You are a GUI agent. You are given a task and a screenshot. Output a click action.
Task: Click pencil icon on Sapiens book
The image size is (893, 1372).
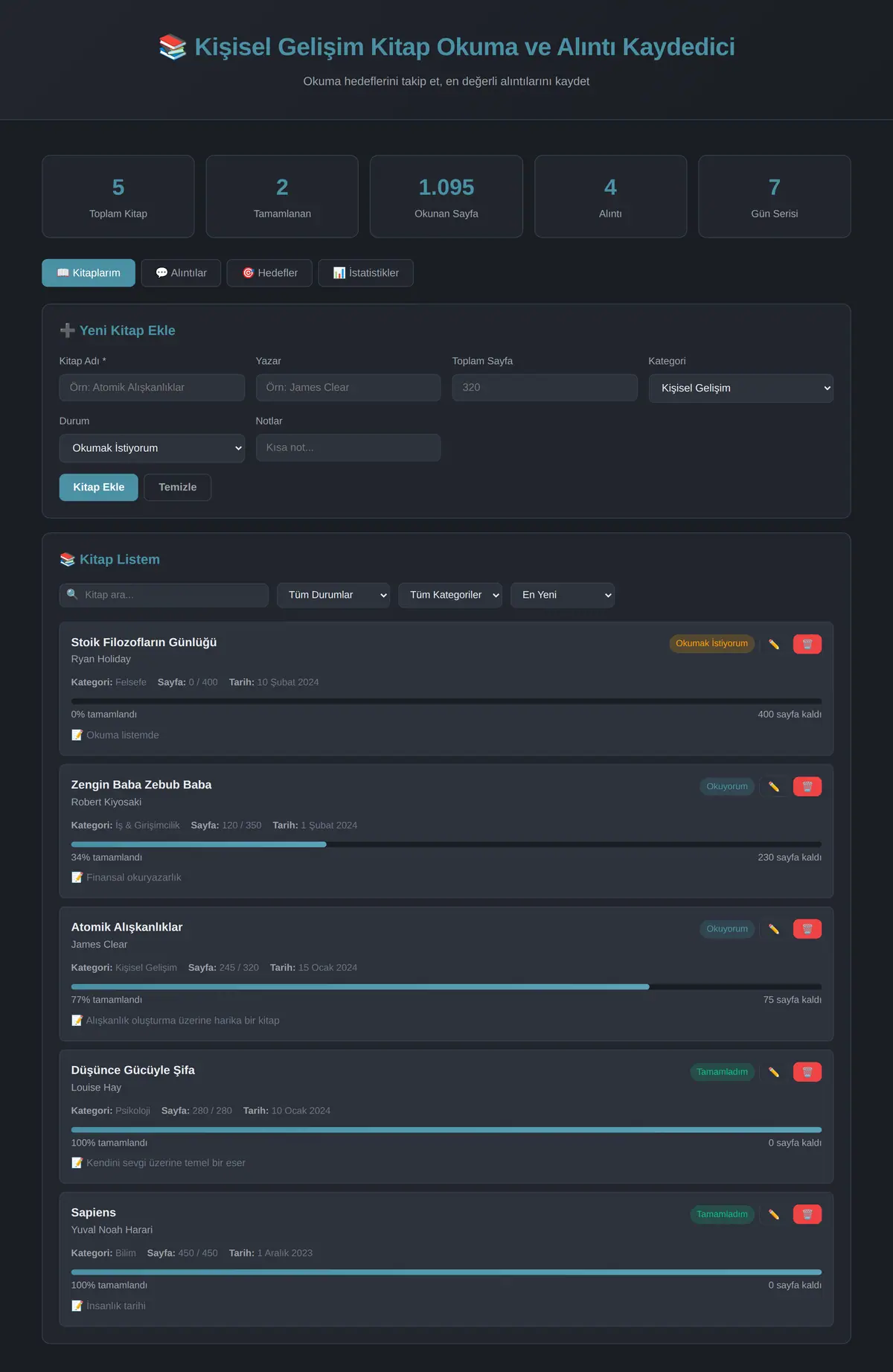pos(774,1214)
